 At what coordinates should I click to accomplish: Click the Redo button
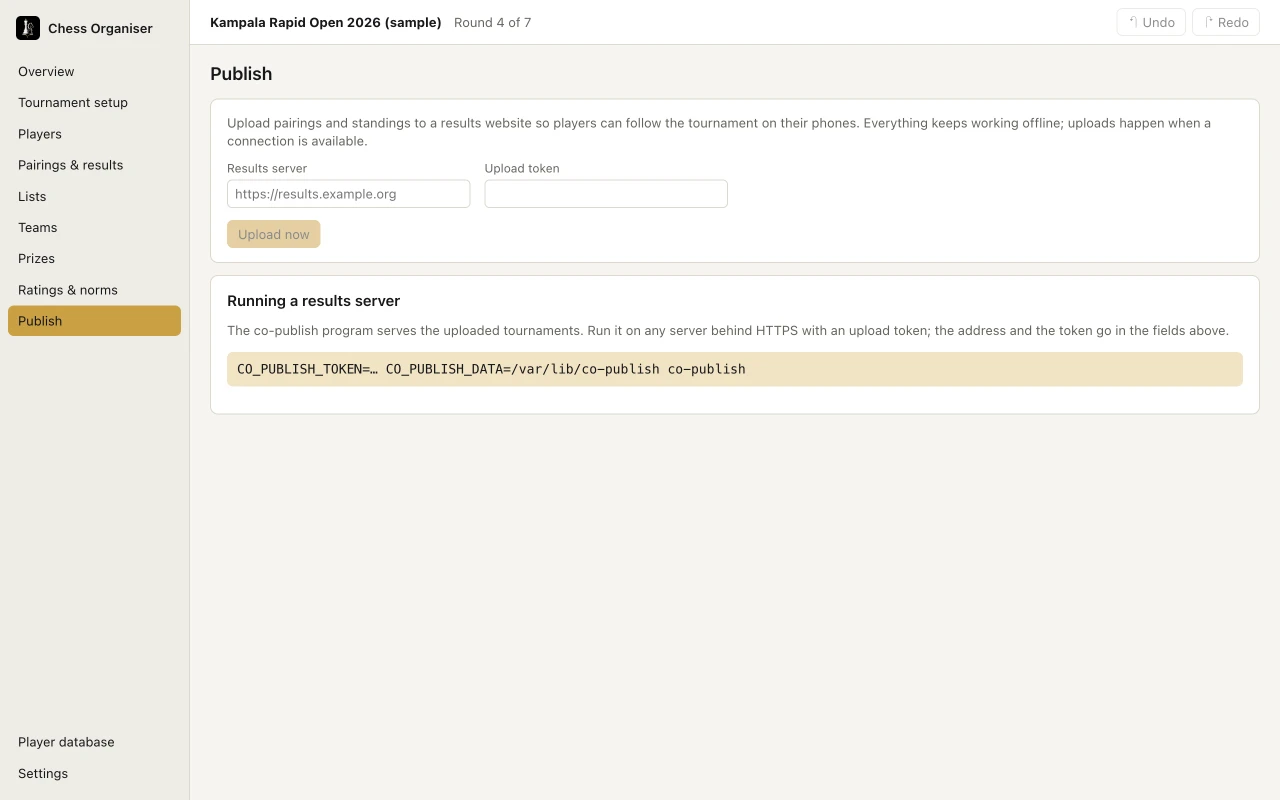coord(1226,22)
